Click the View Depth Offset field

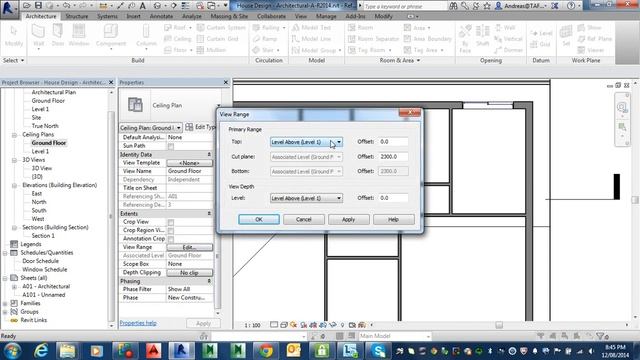(x=393, y=198)
